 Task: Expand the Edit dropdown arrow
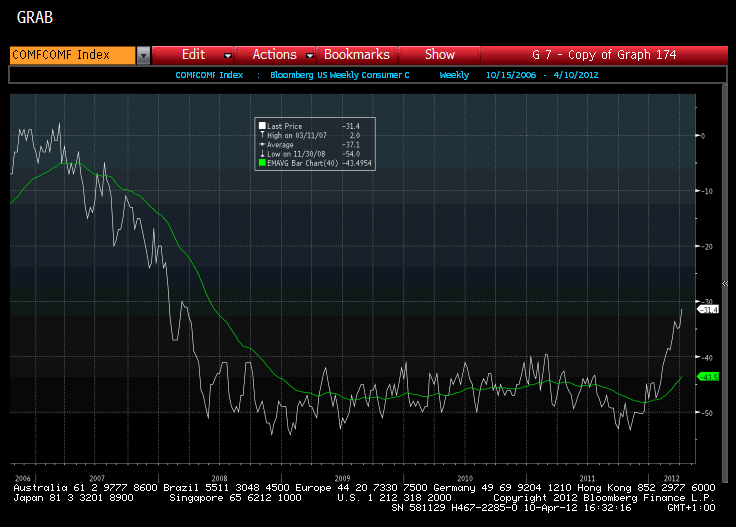228,55
